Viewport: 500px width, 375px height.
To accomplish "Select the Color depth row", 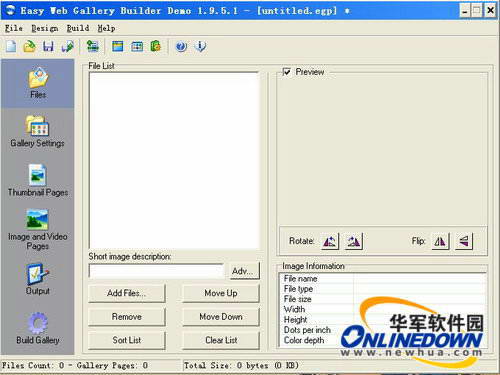I will point(382,340).
